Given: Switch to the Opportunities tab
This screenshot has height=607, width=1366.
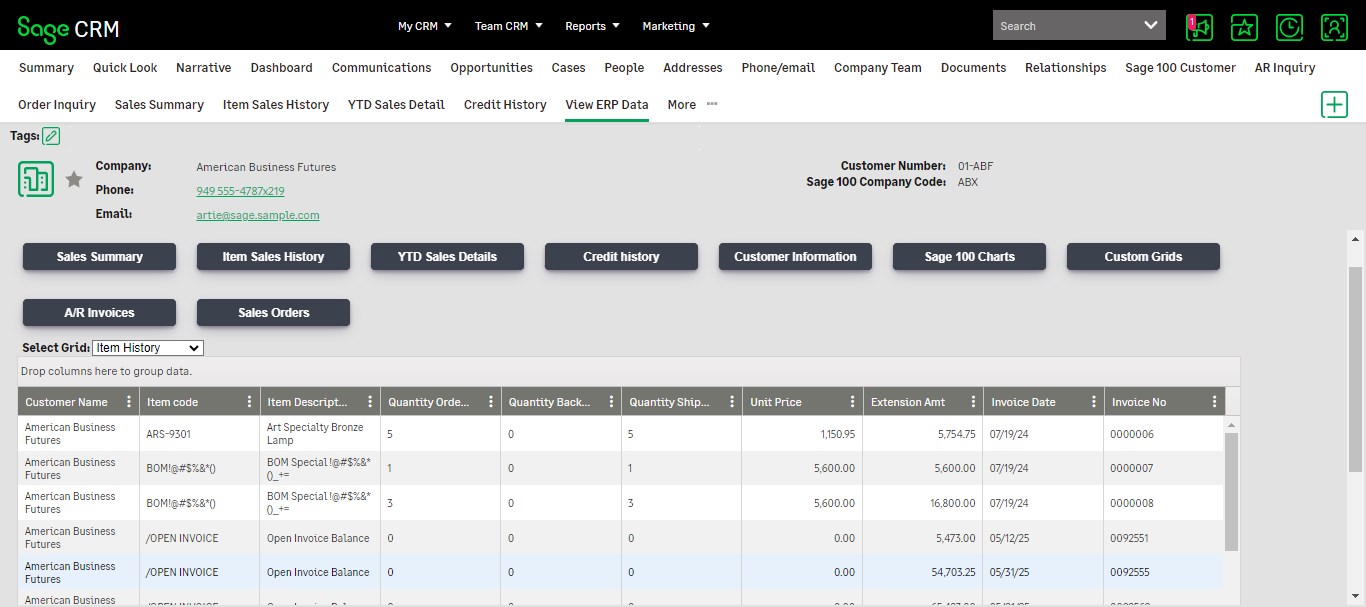Looking at the screenshot, I should tap(491, 68).
